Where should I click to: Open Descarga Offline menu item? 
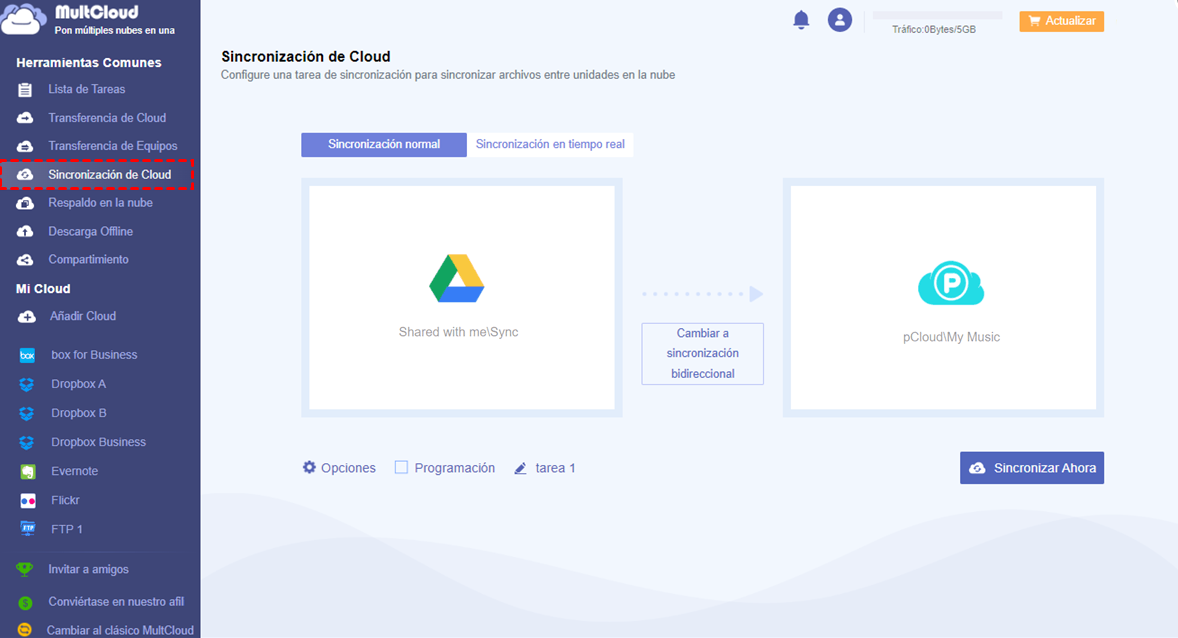point(91,231)
